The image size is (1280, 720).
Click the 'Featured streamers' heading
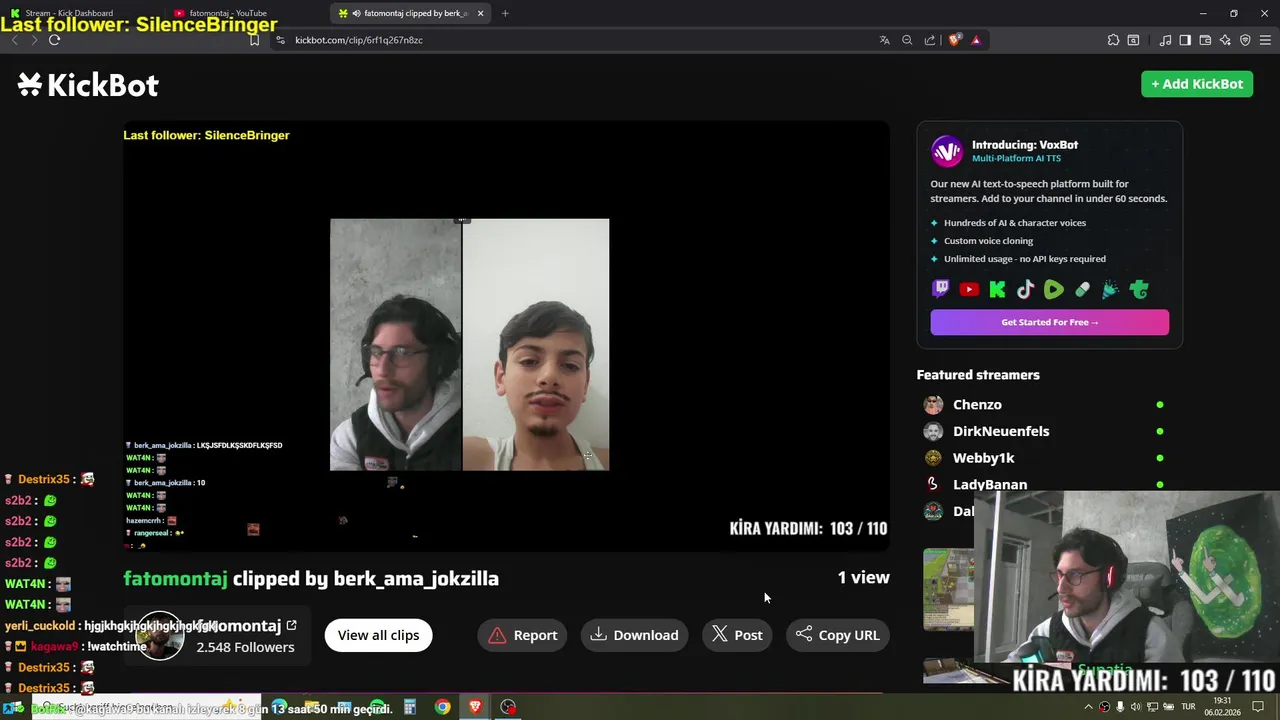click(x=978, y=375)
